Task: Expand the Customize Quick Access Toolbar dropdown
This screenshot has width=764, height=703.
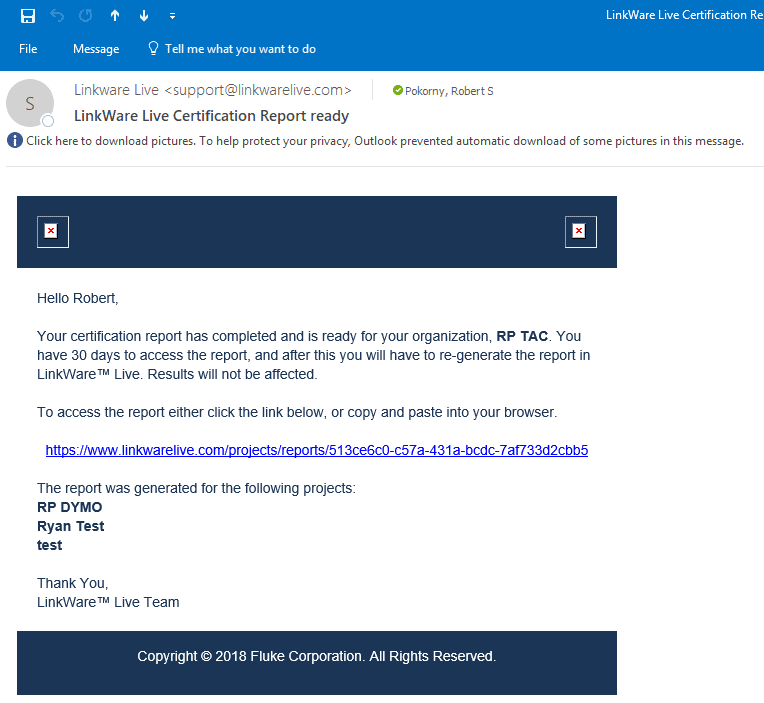Action: 173,16
